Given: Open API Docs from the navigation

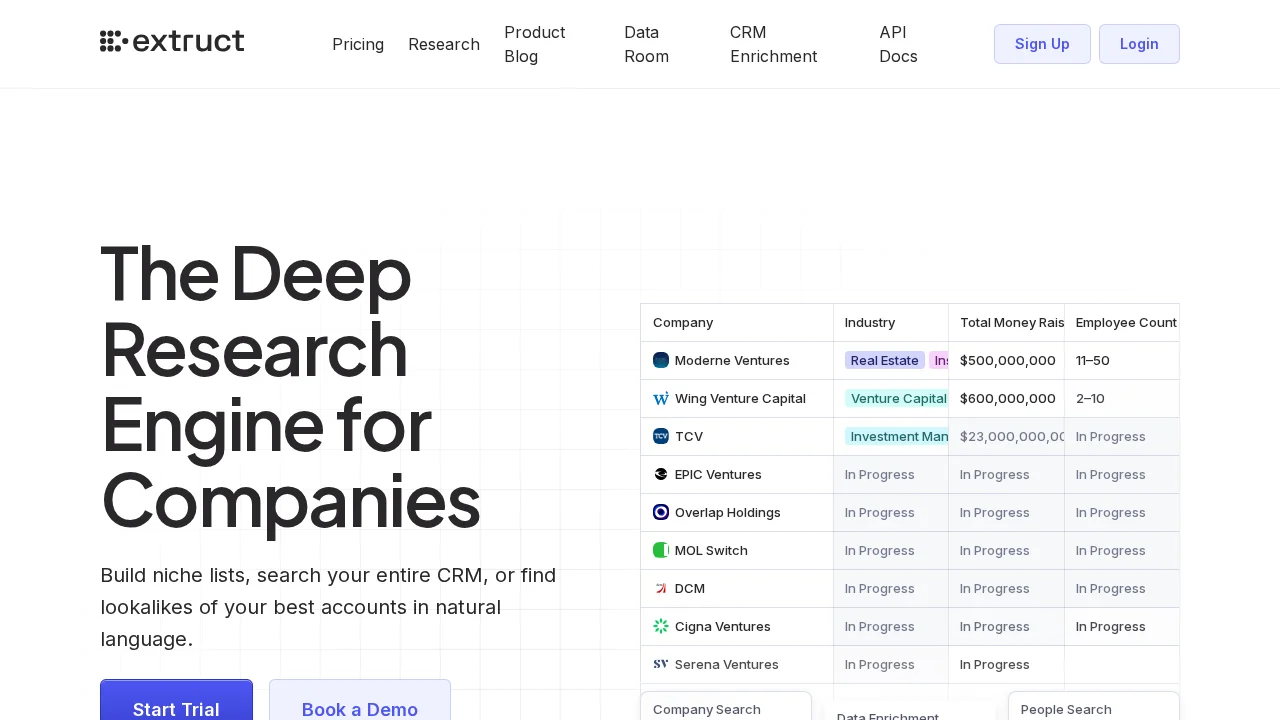Looking at the screenshot, I should pos(898,44).
